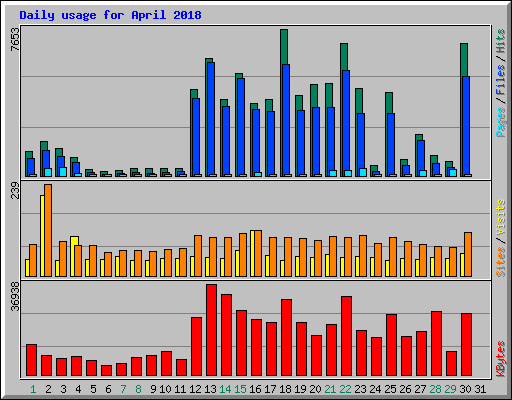This screenshot has width=512, height=400.
Task: Click the red KBytes bar for day 30
Action: (466, 345)
